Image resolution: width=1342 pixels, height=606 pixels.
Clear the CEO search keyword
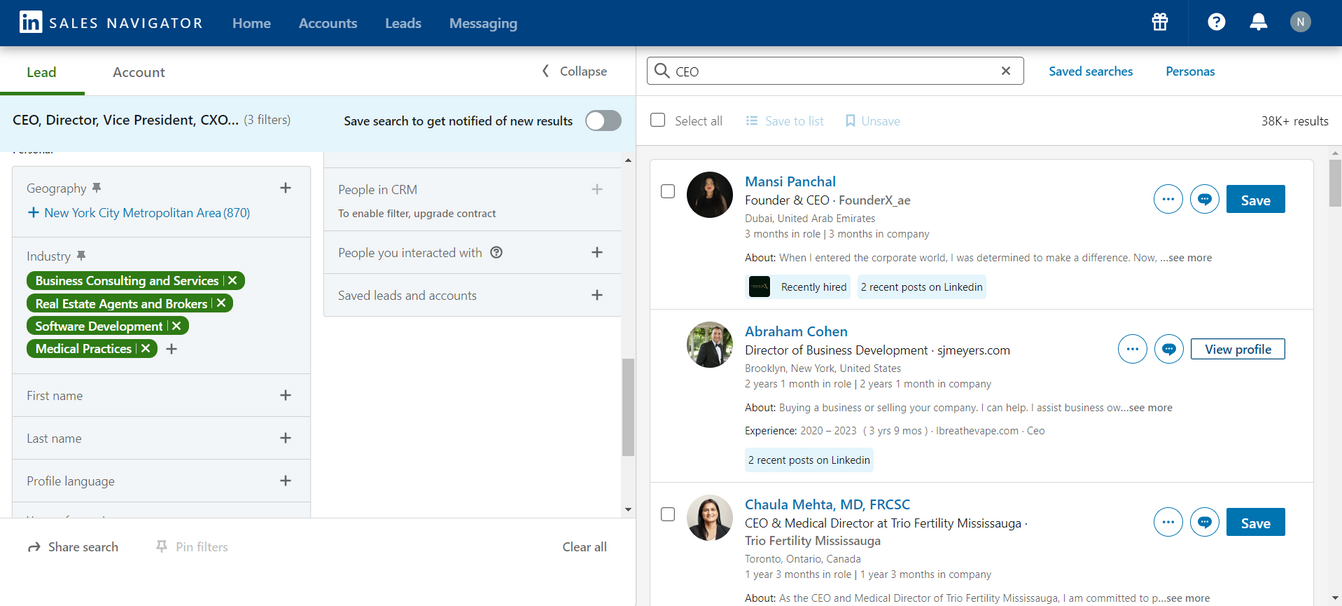[x=1007, y=71]
